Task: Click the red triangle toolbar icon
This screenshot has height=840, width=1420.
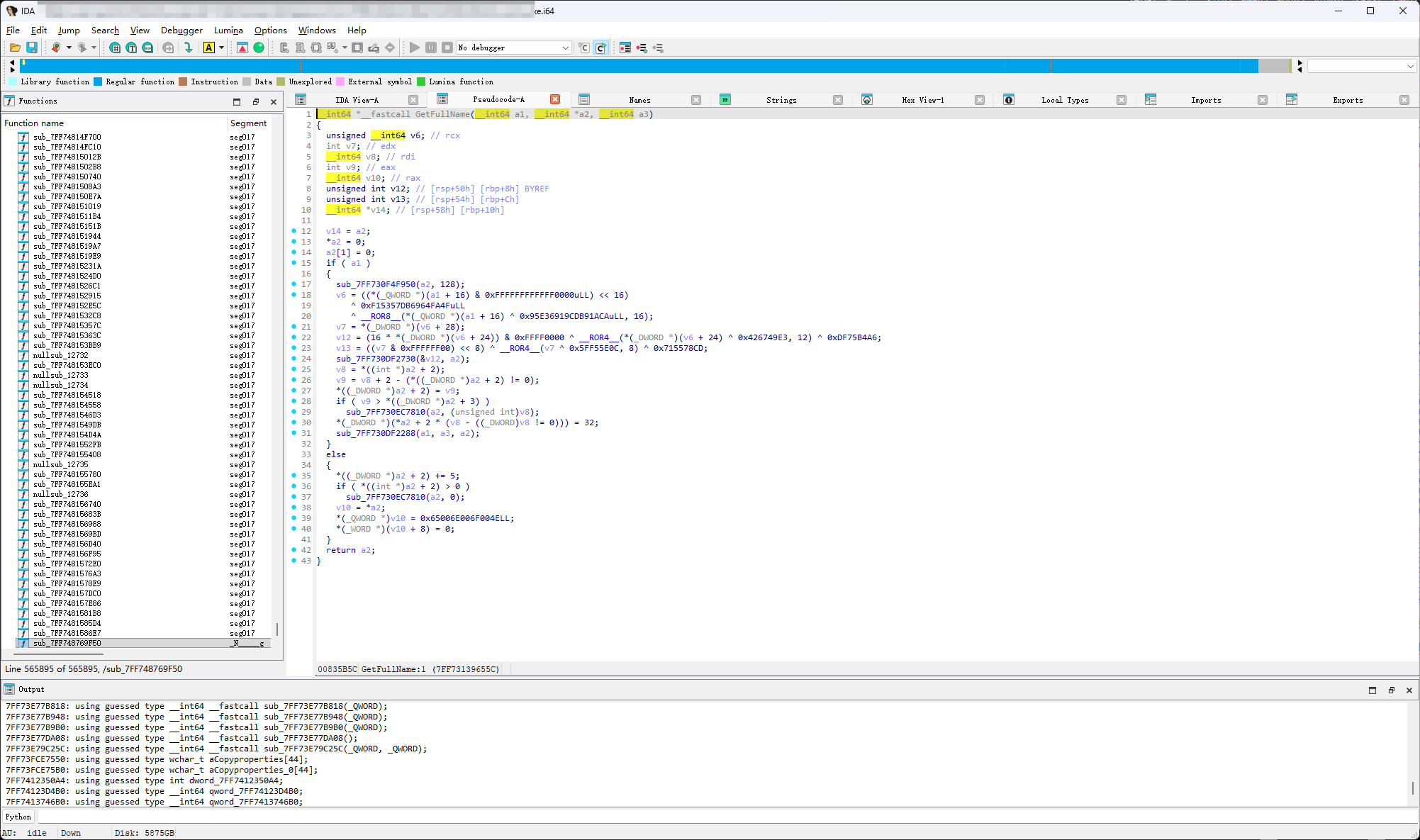Action: coord(242,47)
